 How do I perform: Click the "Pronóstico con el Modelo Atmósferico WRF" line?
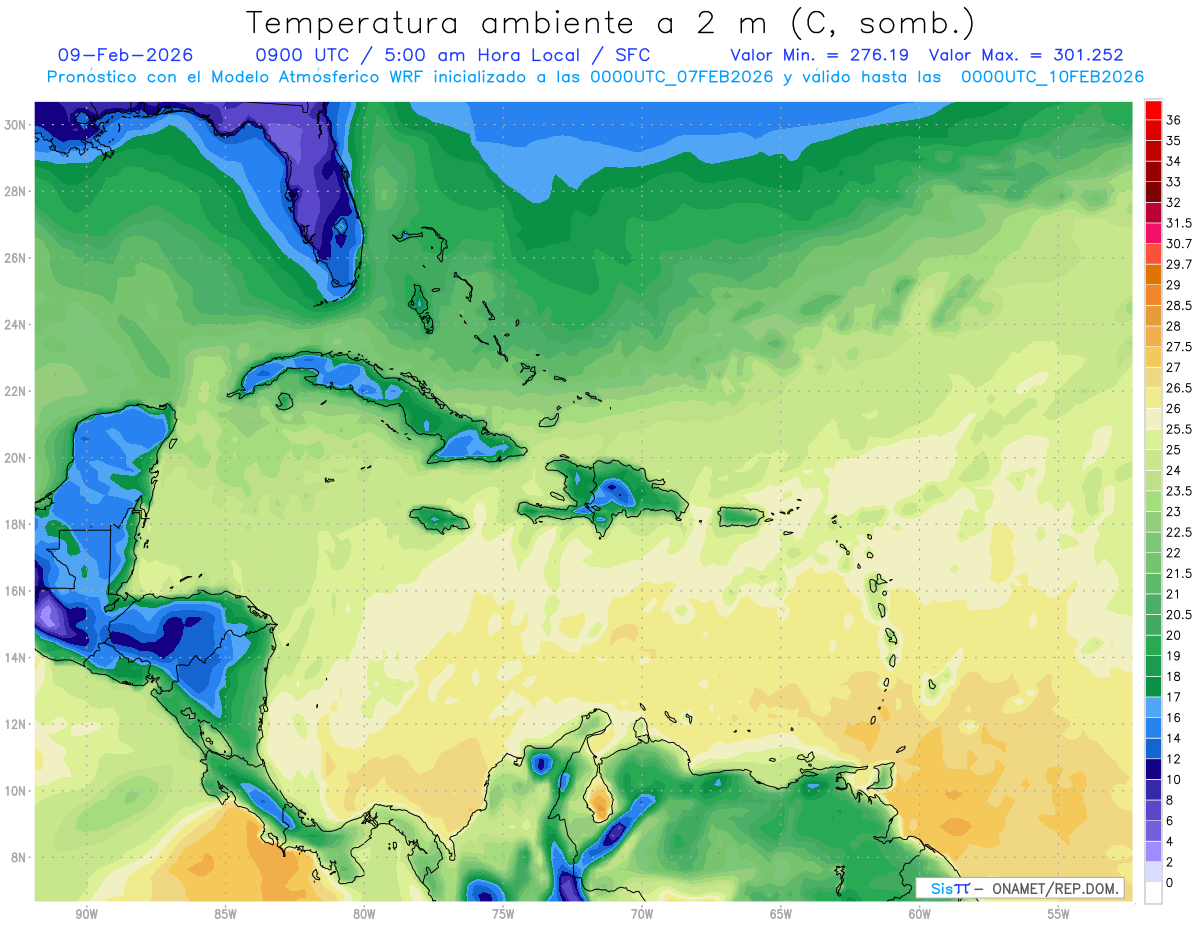coord(236,76)
